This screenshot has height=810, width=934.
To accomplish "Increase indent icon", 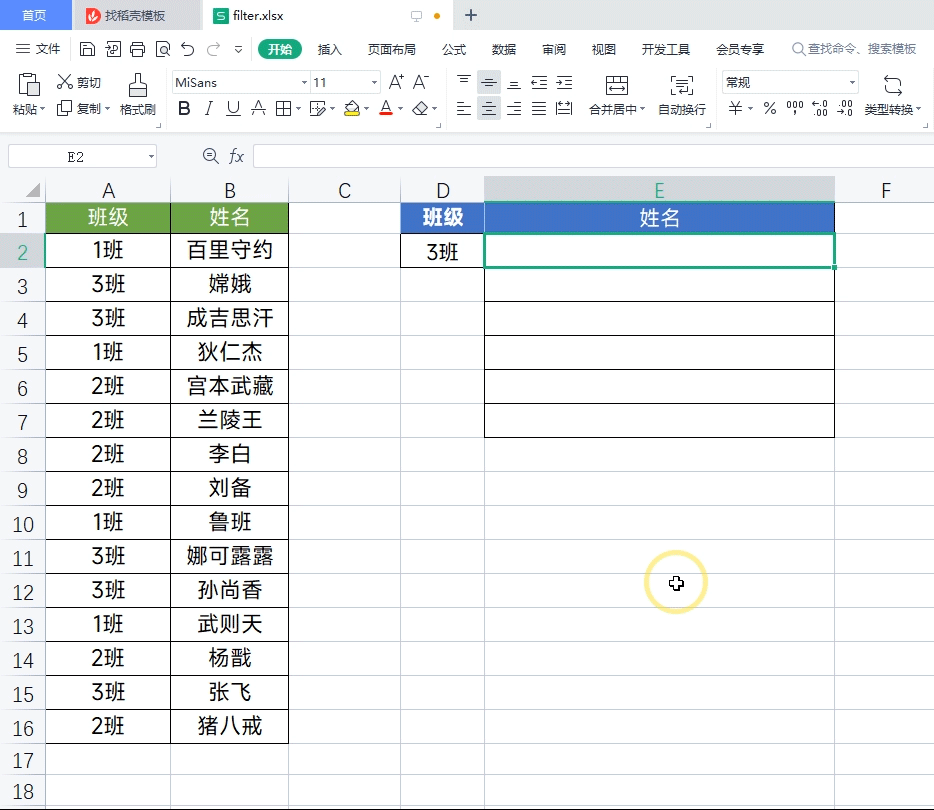I will 564,82.
